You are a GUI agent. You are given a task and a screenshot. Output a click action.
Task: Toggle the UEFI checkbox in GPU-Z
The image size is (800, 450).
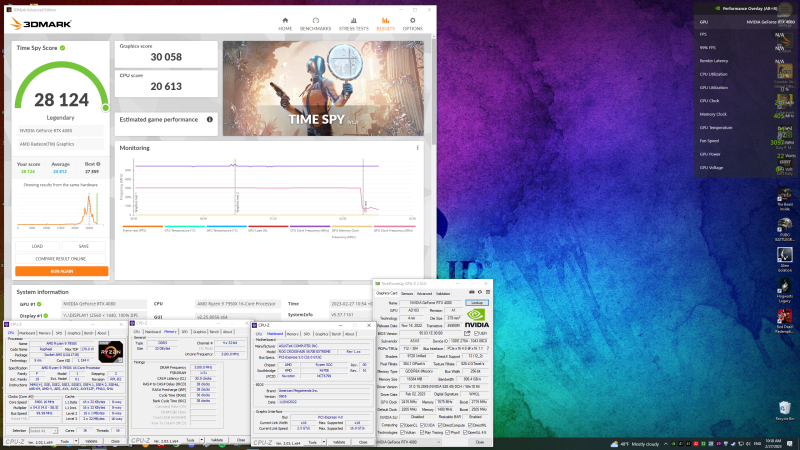[476, 333]
